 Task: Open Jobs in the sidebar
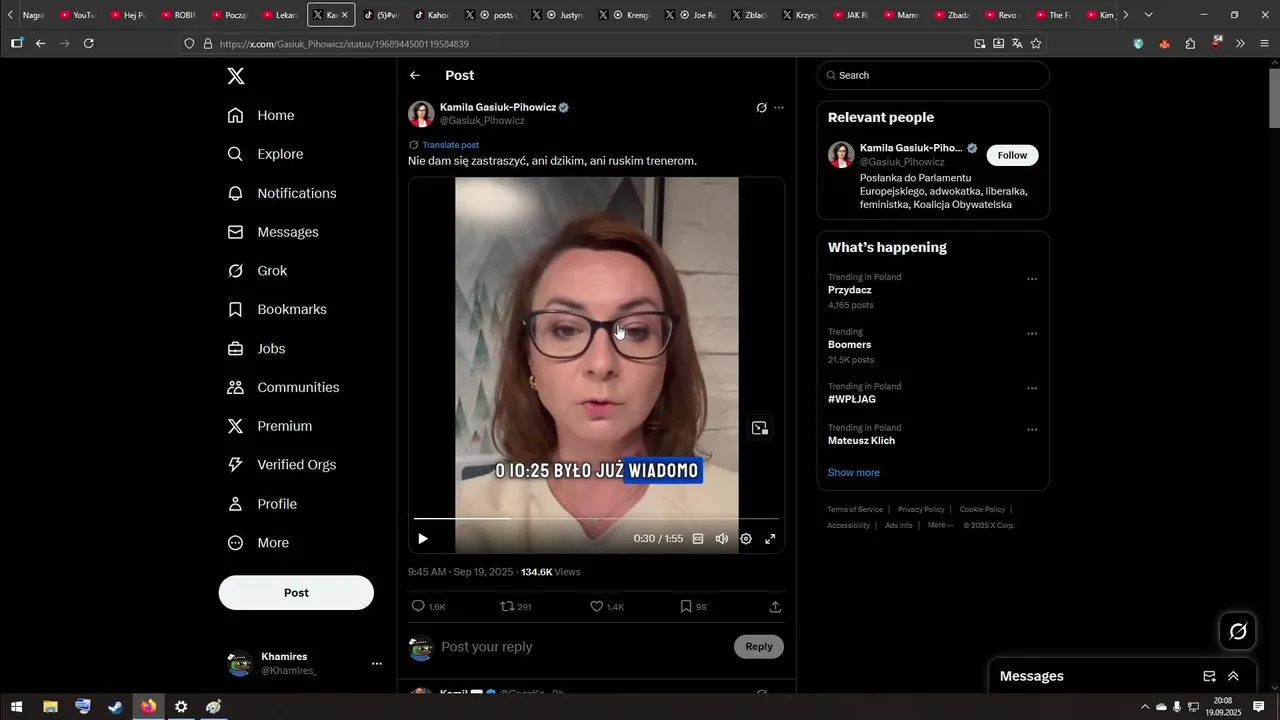[256, 349]
